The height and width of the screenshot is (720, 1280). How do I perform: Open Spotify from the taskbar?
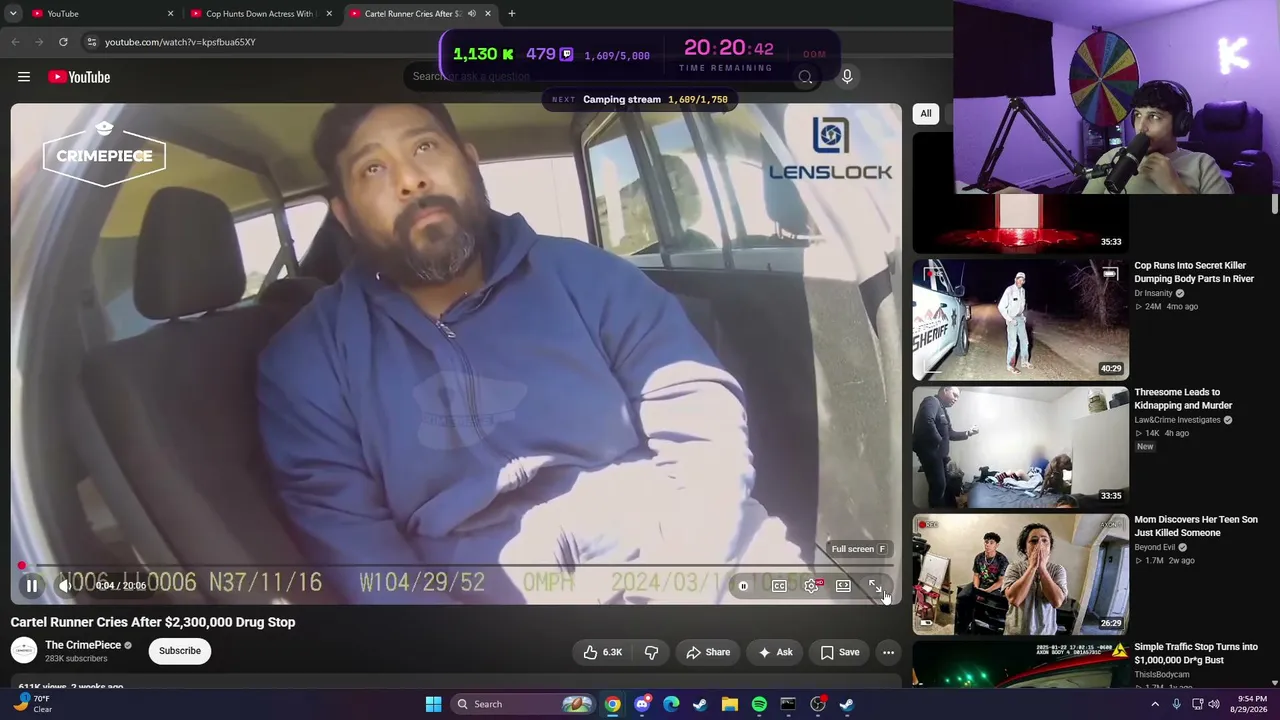coord(759,704)
